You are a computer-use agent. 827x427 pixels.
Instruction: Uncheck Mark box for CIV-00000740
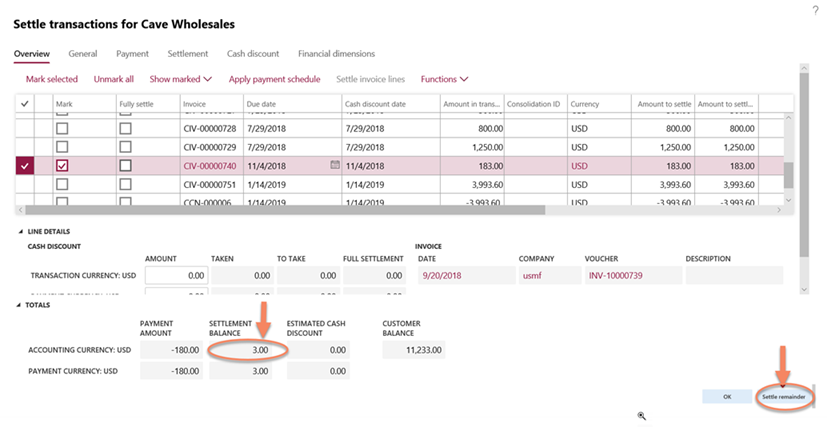pyautogui.click(x=62, y=166)
